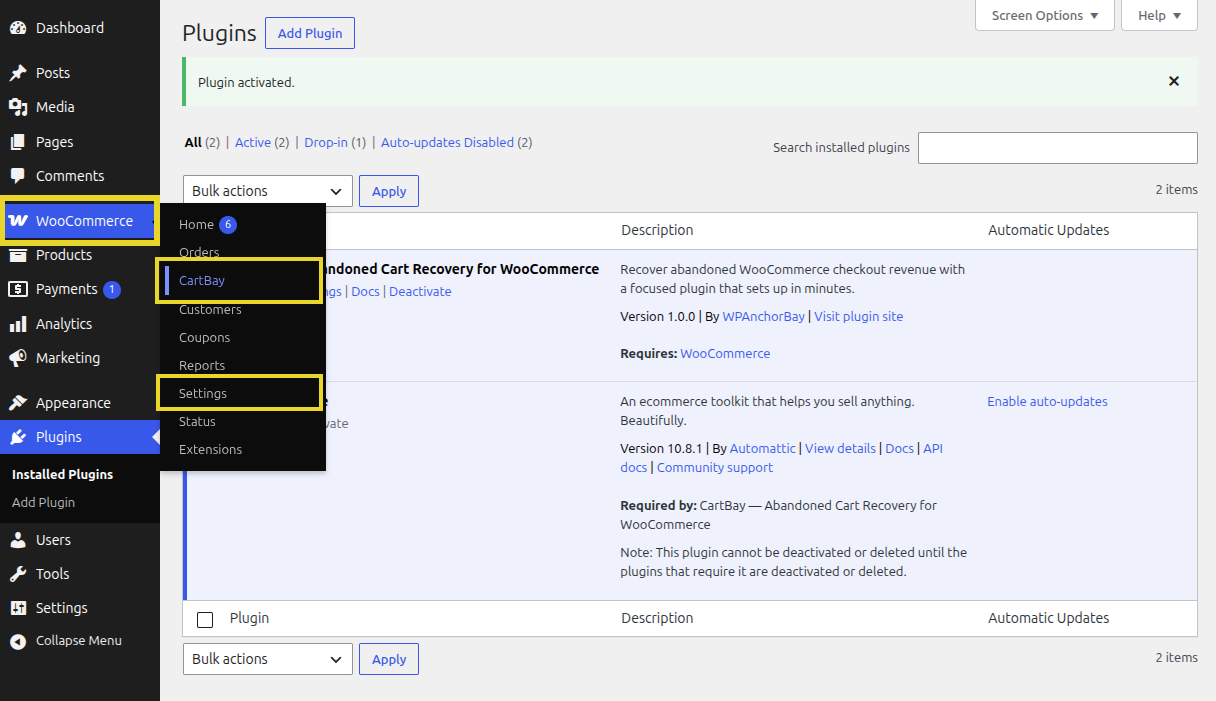Click the Payments dollar icon
The width and height of the screenshot is (1216, 701).
click(18, 289)
